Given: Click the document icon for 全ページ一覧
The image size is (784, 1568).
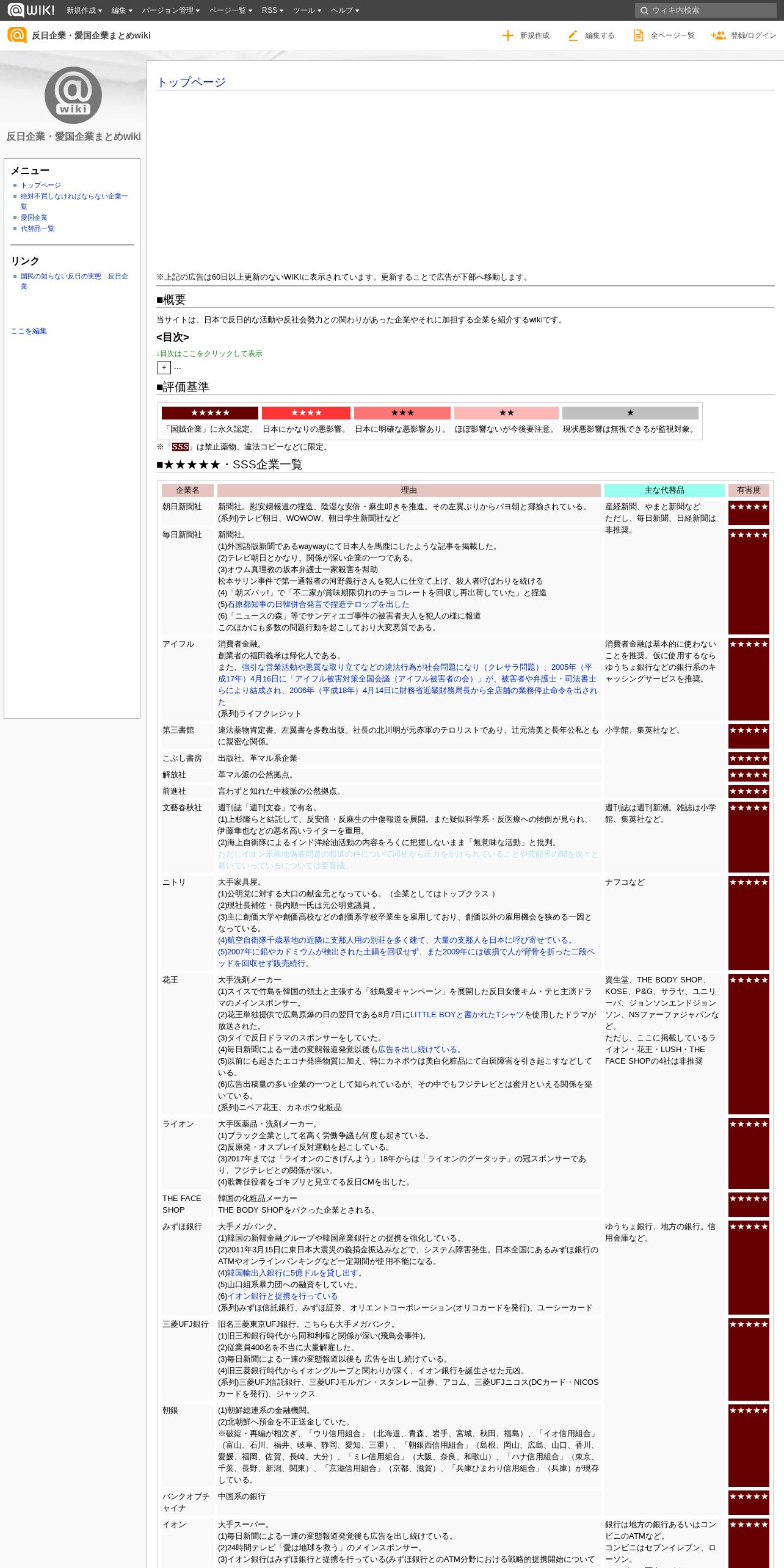Looking at the screenshot, I should tap(638, 35).
